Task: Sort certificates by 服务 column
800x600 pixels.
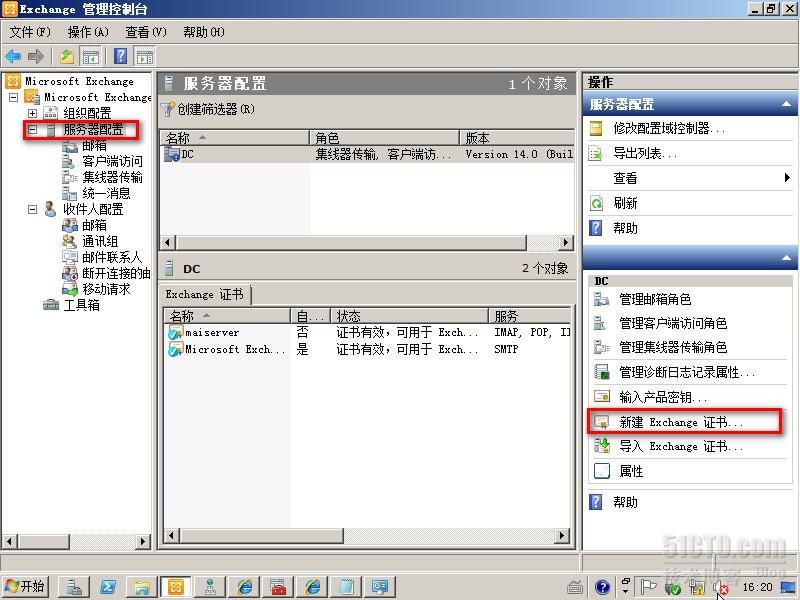Action: (x=530, y=316)
